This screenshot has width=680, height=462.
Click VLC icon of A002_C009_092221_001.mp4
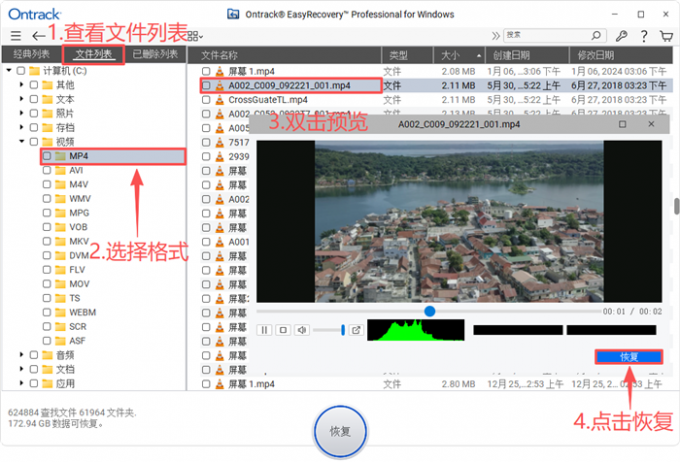click(220, 85)
